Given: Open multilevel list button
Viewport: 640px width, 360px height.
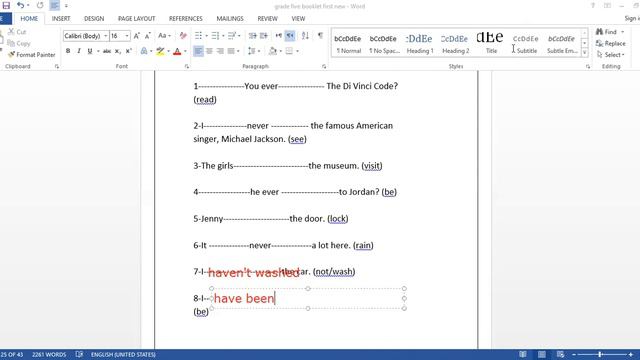Looking at the screenshot, I should click(x=231, y=36).
